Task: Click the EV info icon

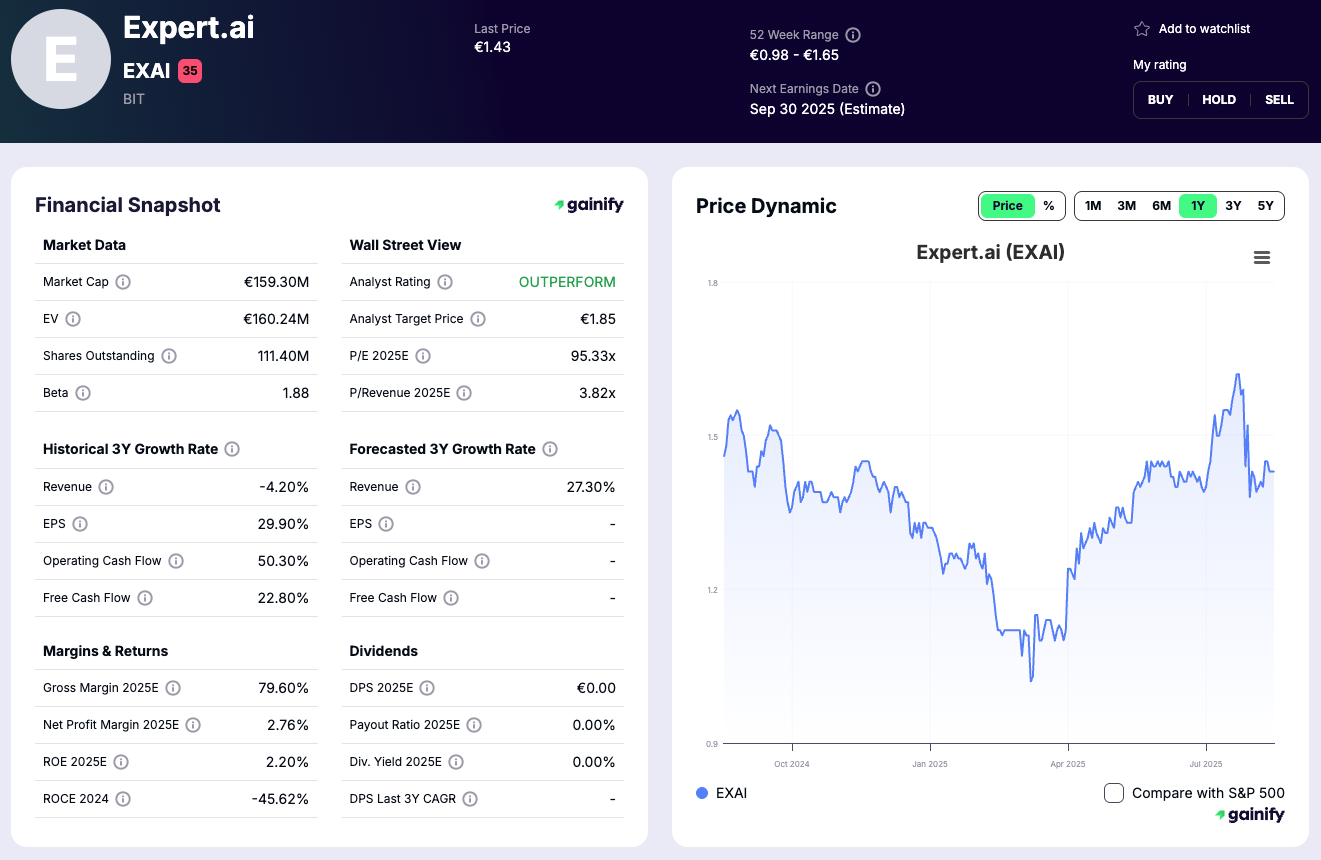Action: tap(73, 319)
